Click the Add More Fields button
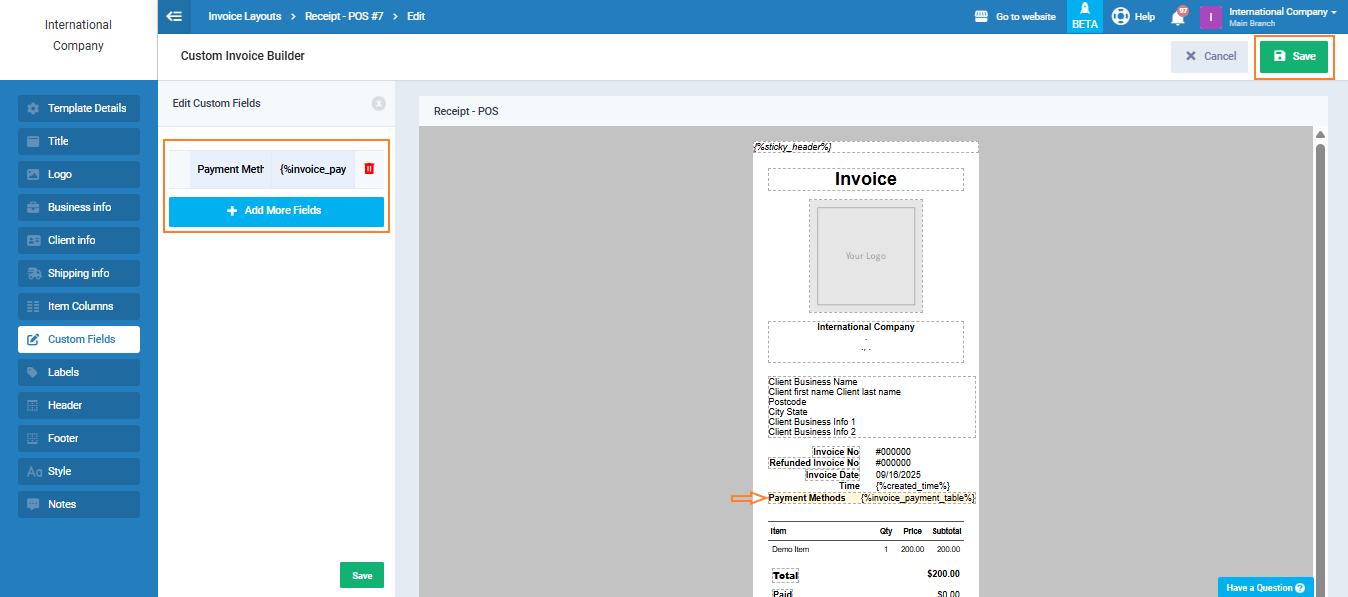 pos(276,211)
